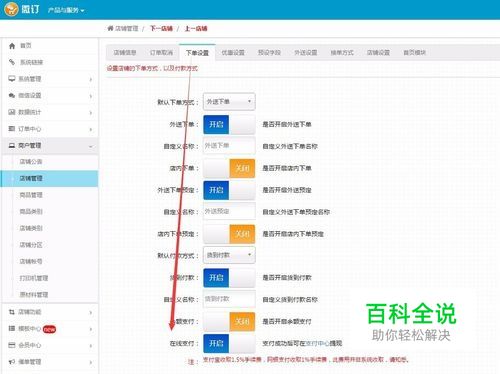Toggle the 外送下单 switch
The width and height of the screenshot is (500, 374).
click(229, 124)
